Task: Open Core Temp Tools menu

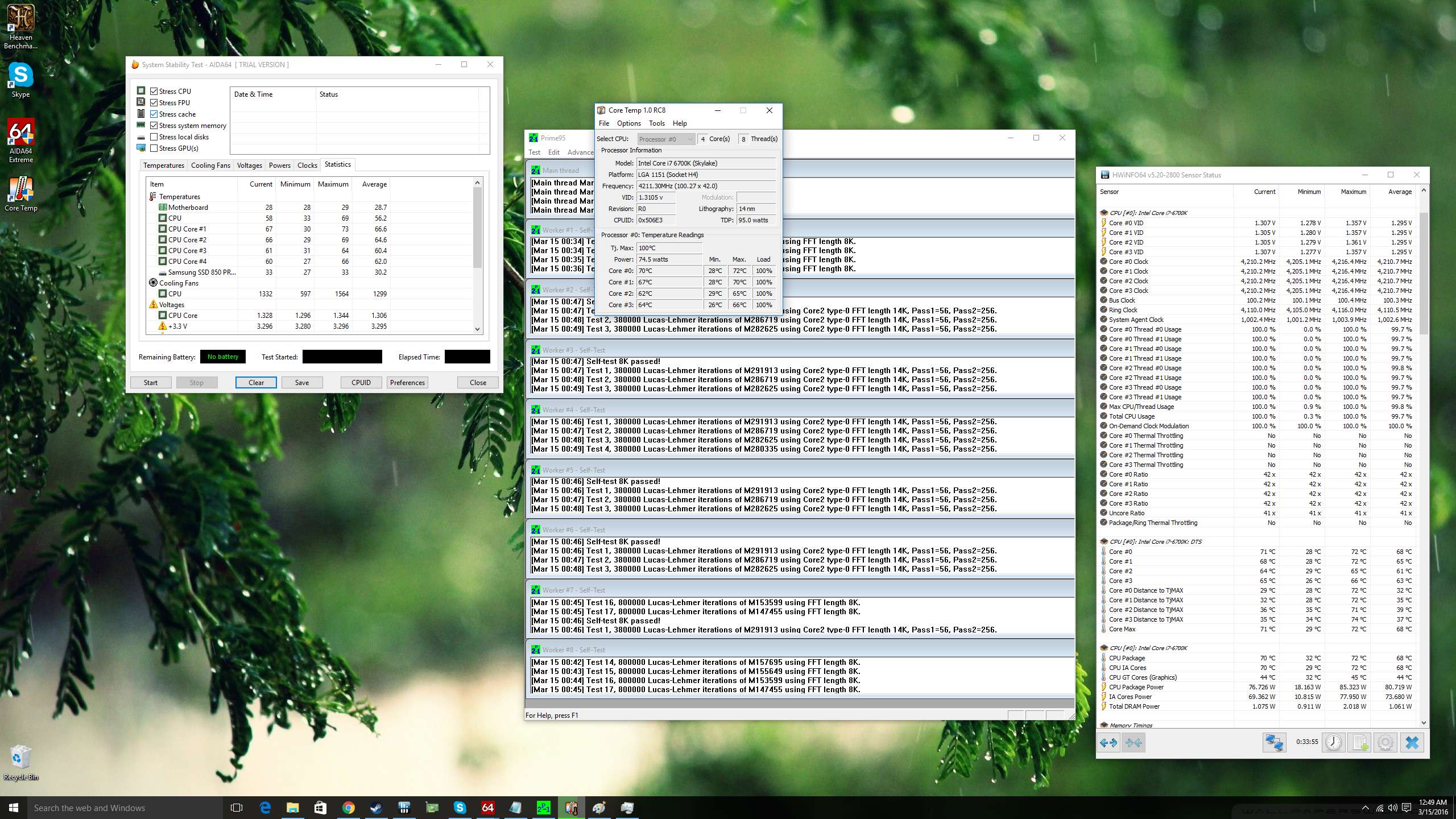Action: pos(656,123)
